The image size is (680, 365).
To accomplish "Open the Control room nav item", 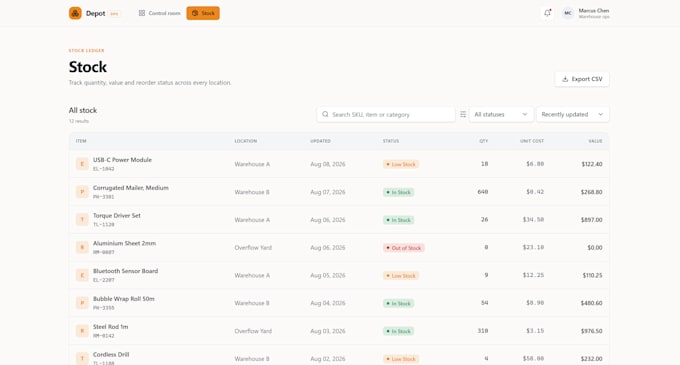I will (x=159, y=13).
